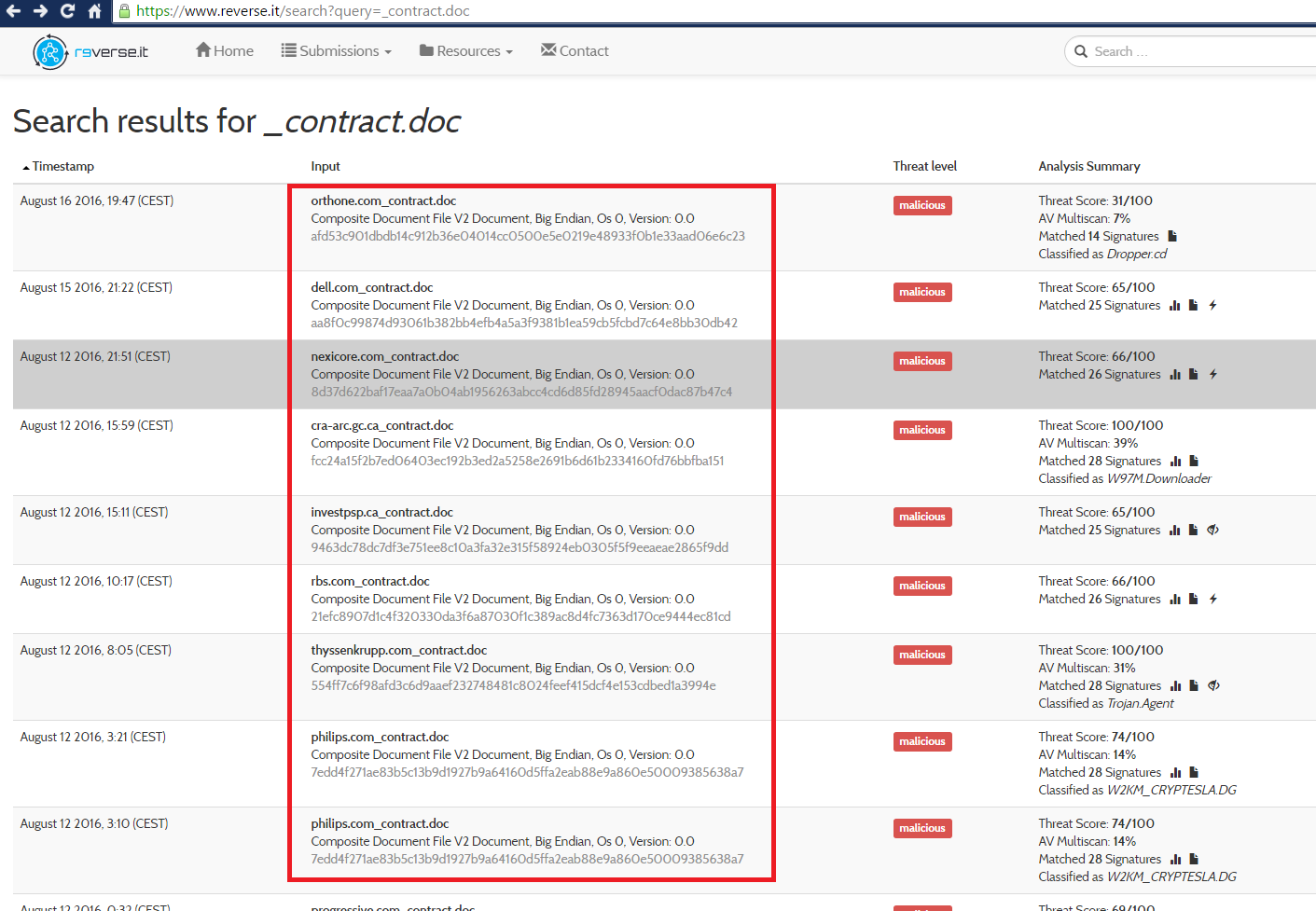Screen dimensions: 1316x911
Task: Click the hash starting with afd53c901dbdb14c
Action: (528, 236)
